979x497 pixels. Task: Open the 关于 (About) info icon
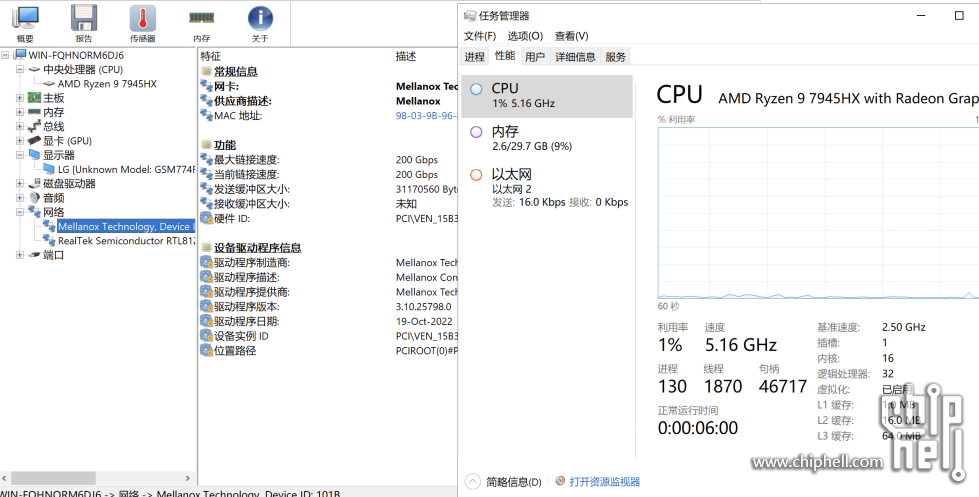(260, 22)
